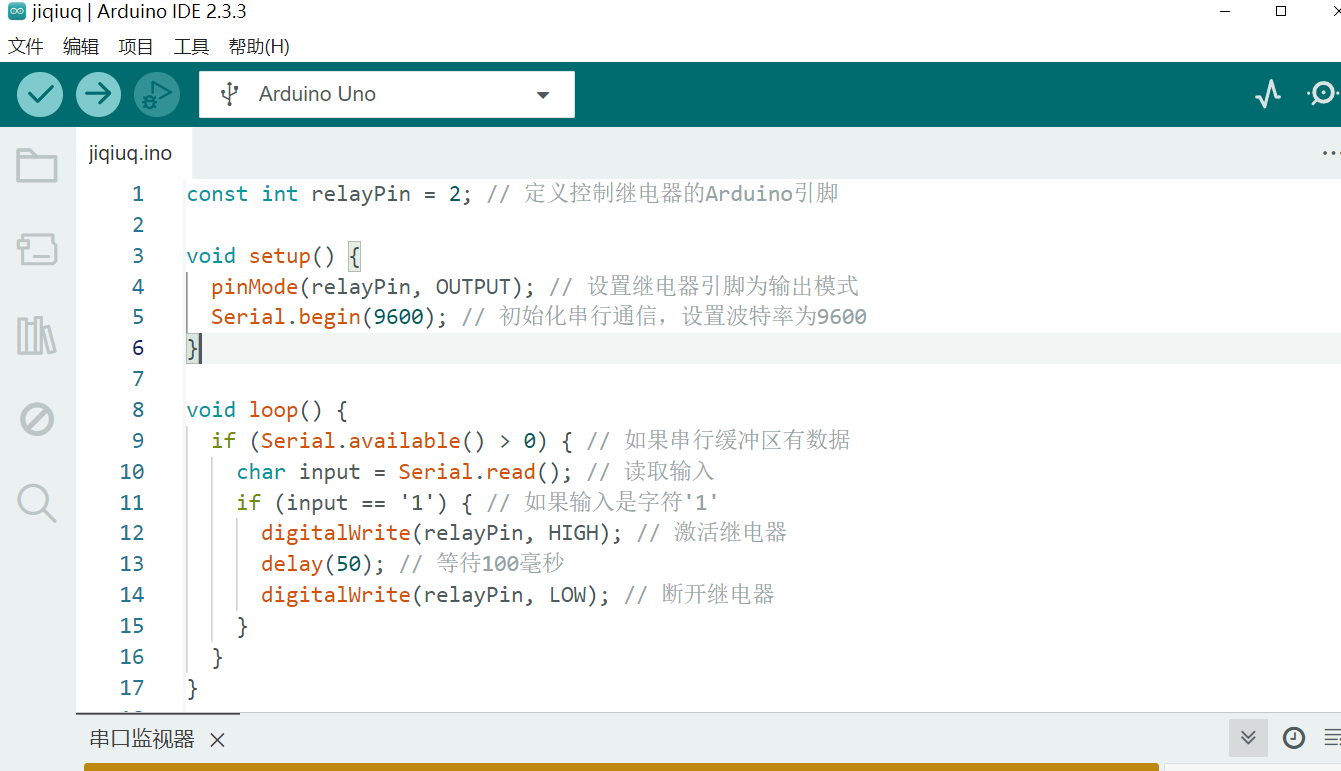The width and height of the screenshot is (1341, 771).
Task: Open the Serial Monitor magnifier icon
Action: 1324,95
